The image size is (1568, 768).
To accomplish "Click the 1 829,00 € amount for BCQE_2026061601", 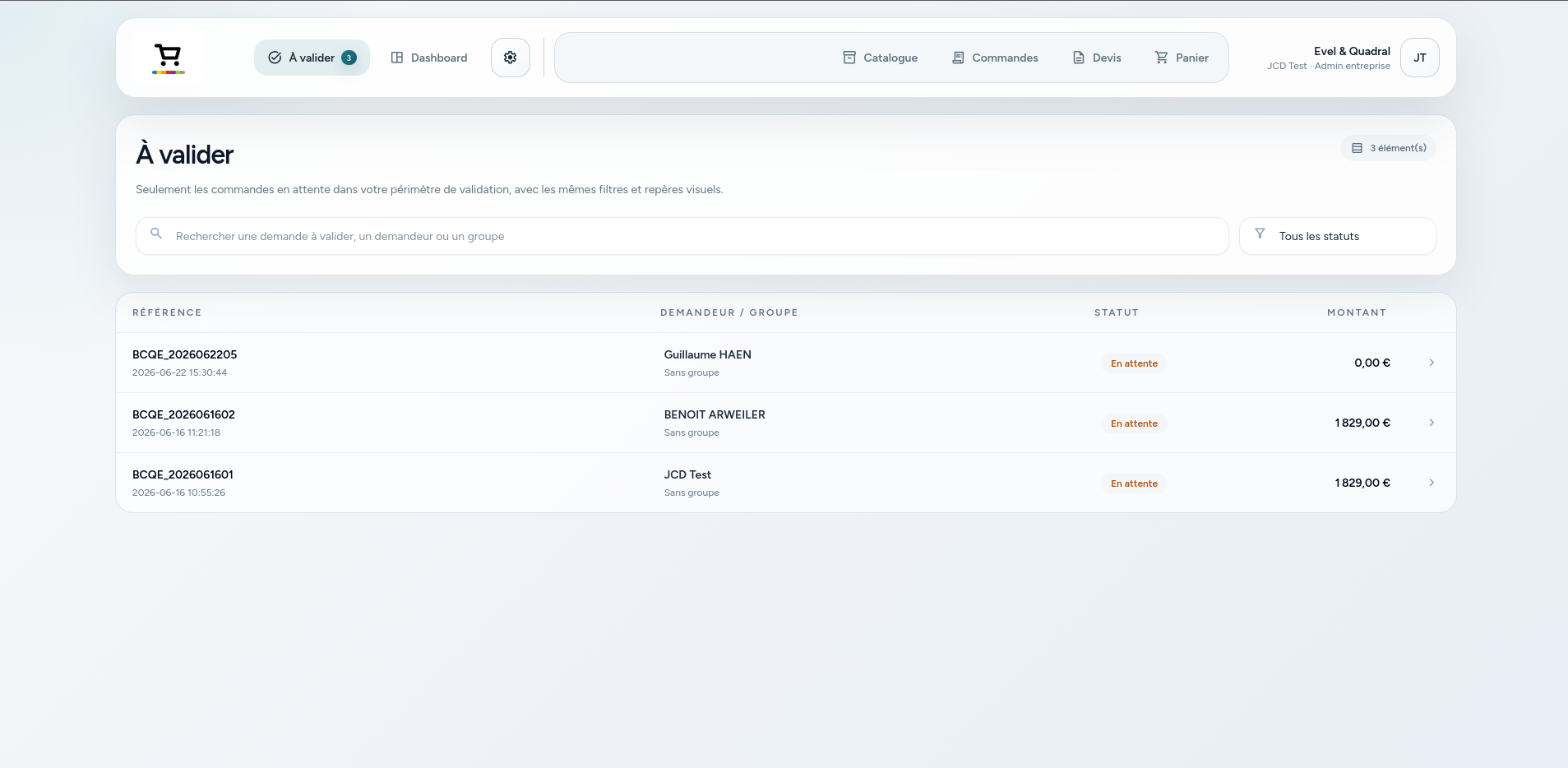I will point(1362,483).
